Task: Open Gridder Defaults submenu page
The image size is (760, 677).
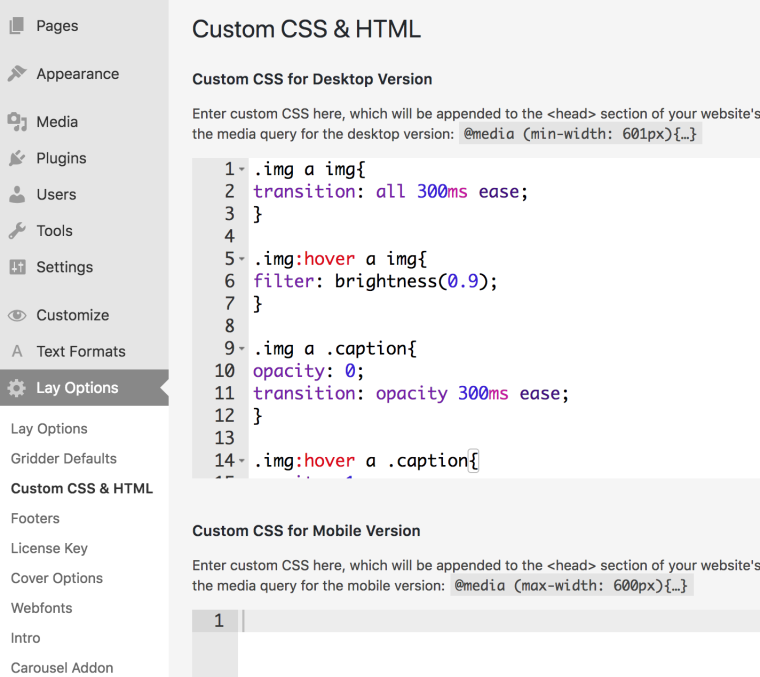Action: [x=64, y=458]
